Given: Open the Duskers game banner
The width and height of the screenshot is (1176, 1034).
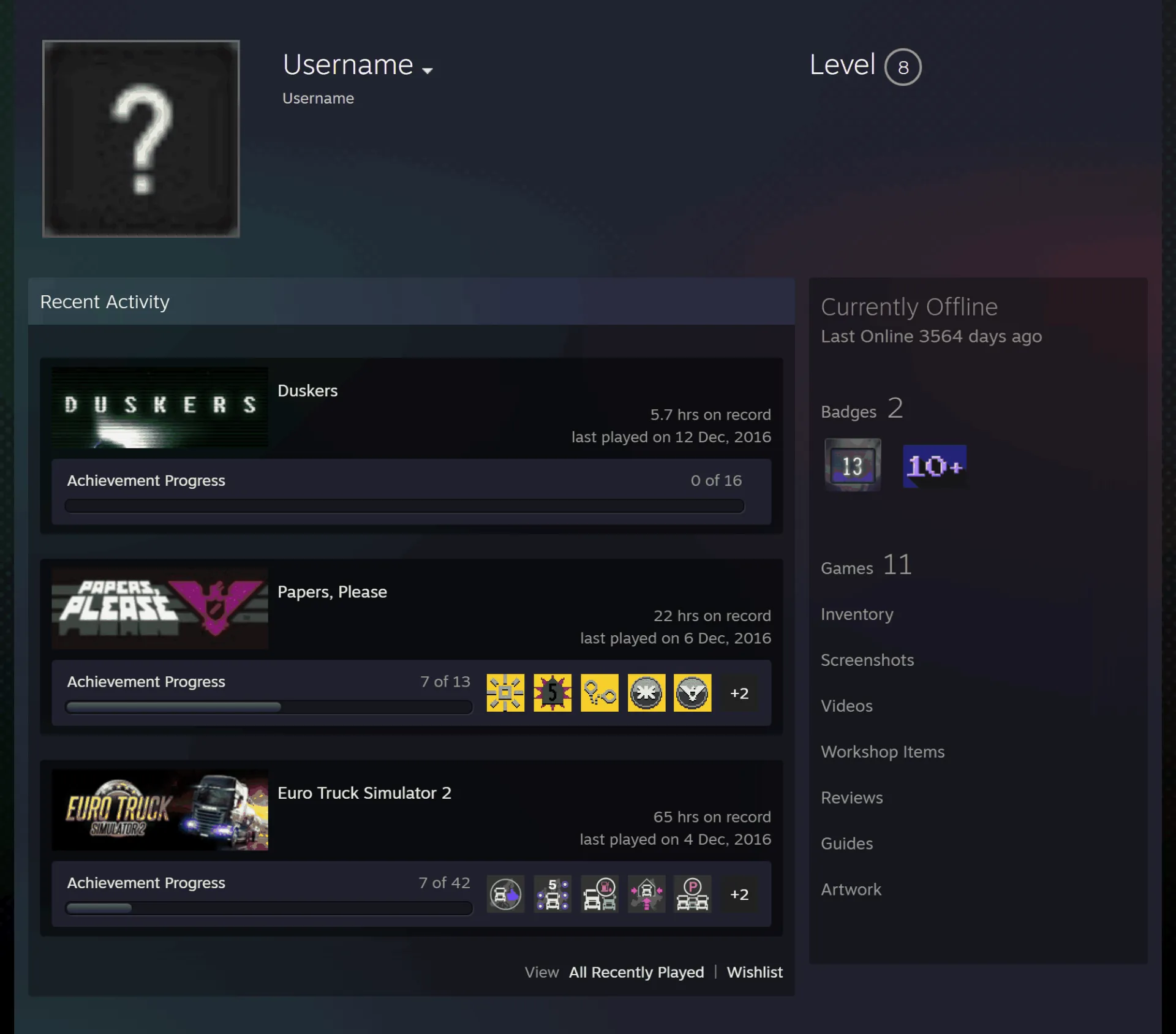Looking at the screenshot, I should point(160,407).
